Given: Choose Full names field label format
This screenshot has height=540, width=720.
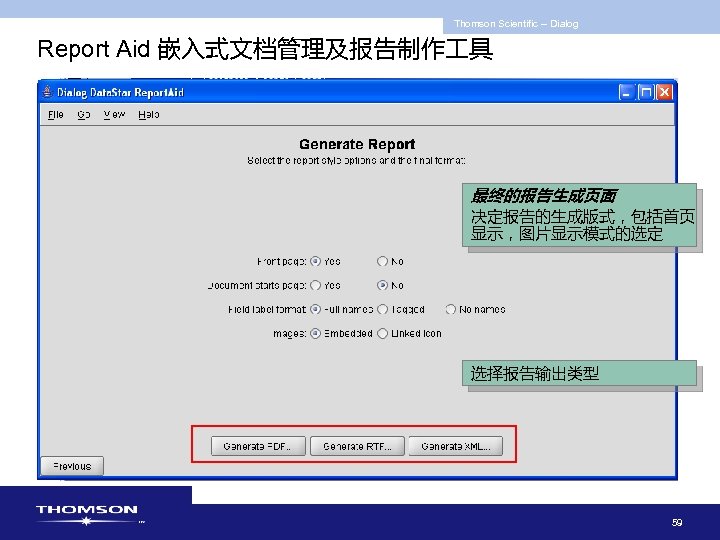Looking at the screenshot, I should [x=315, y=309].
